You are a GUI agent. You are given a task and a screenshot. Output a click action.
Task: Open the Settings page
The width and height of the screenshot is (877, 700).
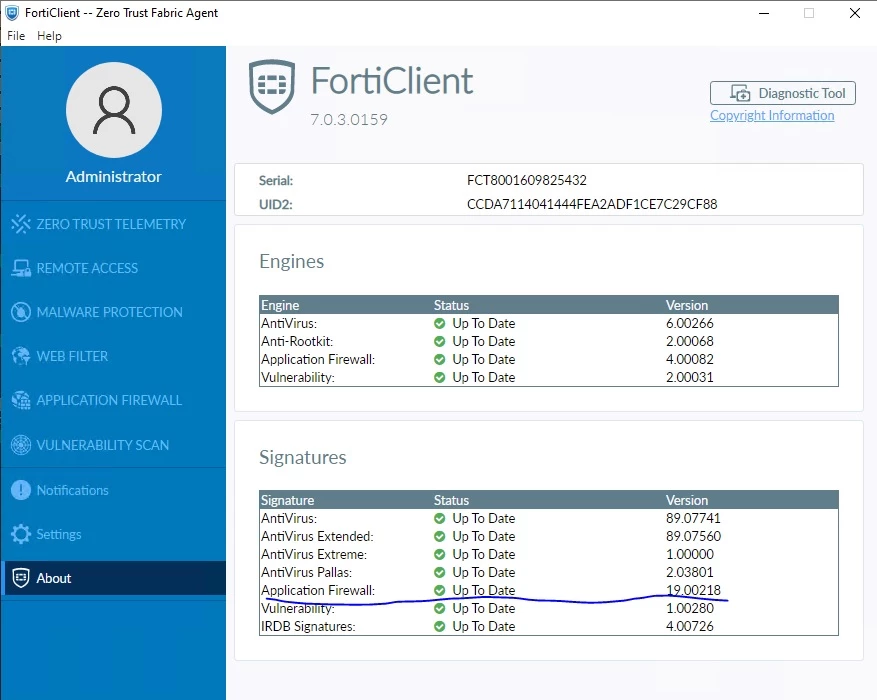click(114, 534)
